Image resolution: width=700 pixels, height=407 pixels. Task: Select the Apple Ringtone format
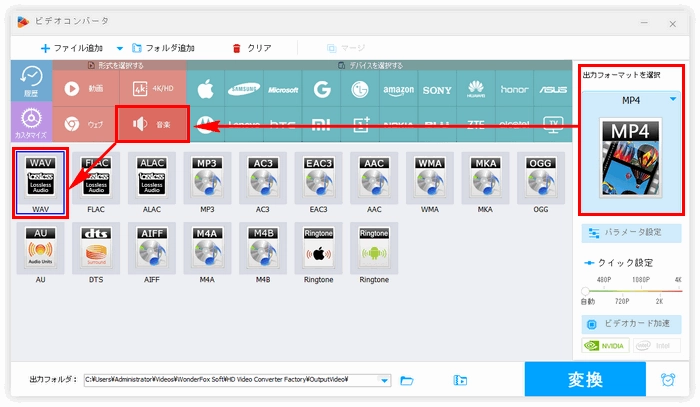(318, 248)
